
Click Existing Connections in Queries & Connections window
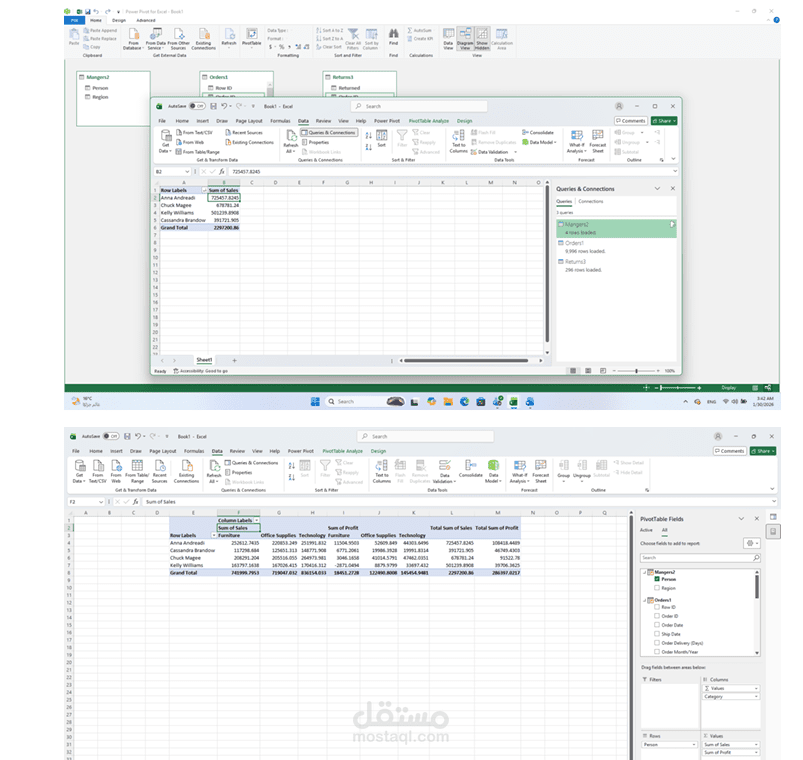(250, 142)
